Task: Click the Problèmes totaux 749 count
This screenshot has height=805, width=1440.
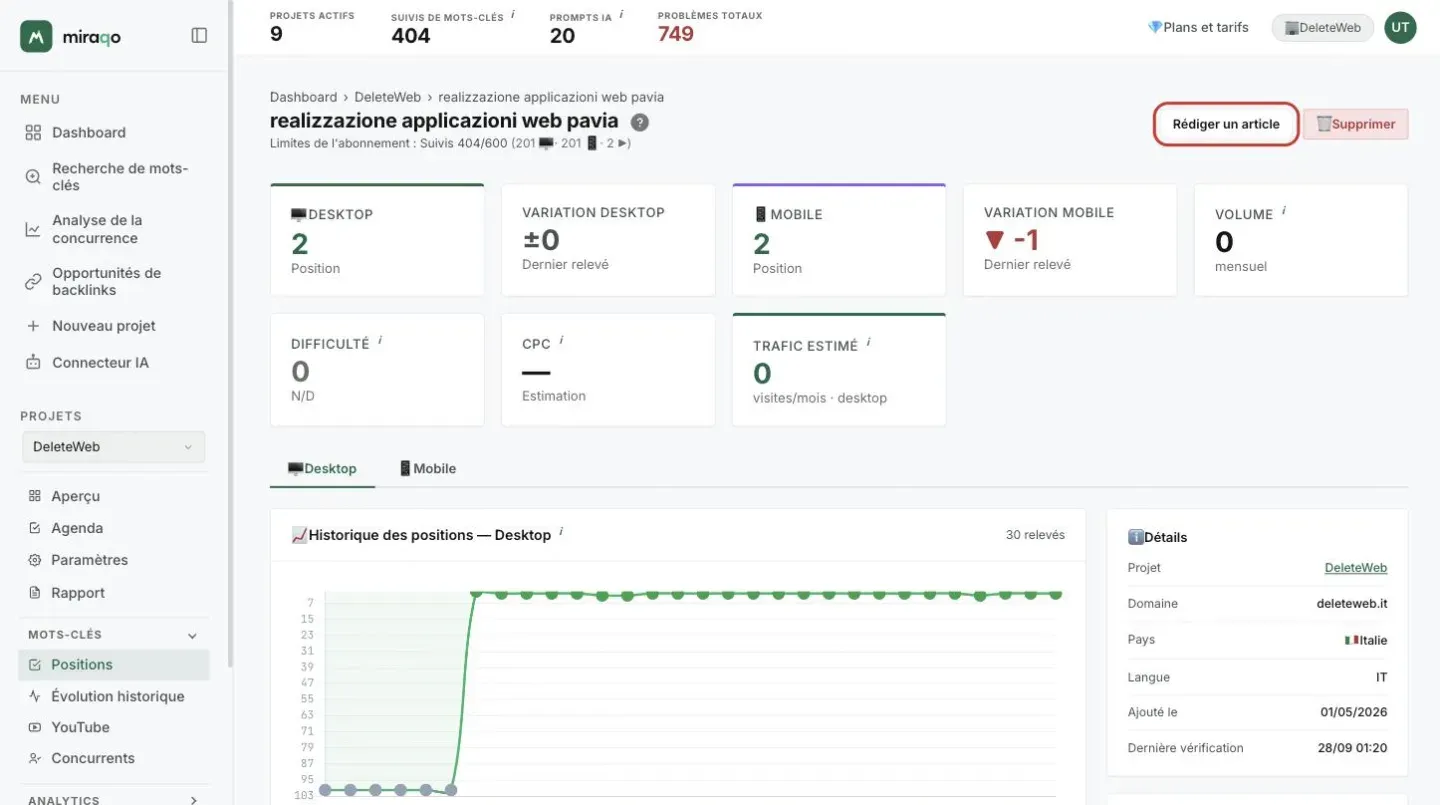Action: [x=676, y=35]
